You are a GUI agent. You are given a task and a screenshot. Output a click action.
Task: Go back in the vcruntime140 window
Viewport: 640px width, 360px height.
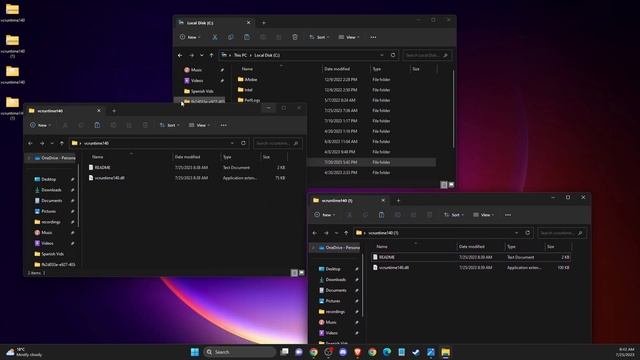click(x=31, y=143)
